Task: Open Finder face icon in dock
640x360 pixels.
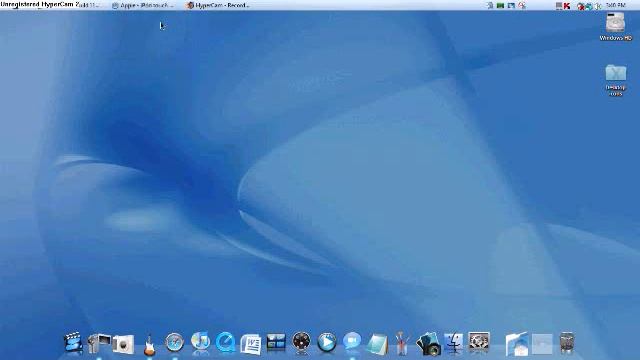Action: (453, 342)
